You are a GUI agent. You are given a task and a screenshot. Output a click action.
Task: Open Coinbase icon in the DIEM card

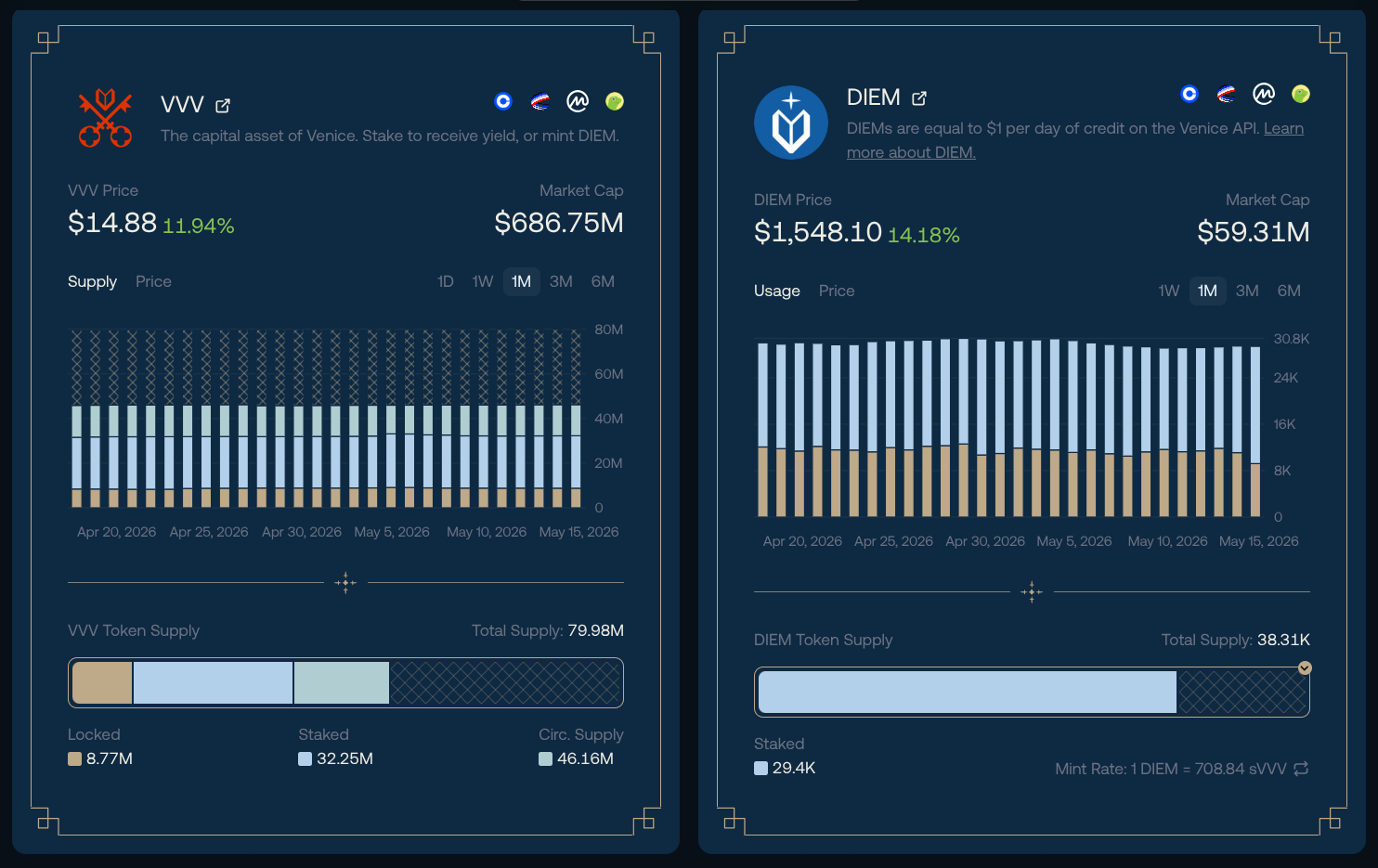[1189, 94]
